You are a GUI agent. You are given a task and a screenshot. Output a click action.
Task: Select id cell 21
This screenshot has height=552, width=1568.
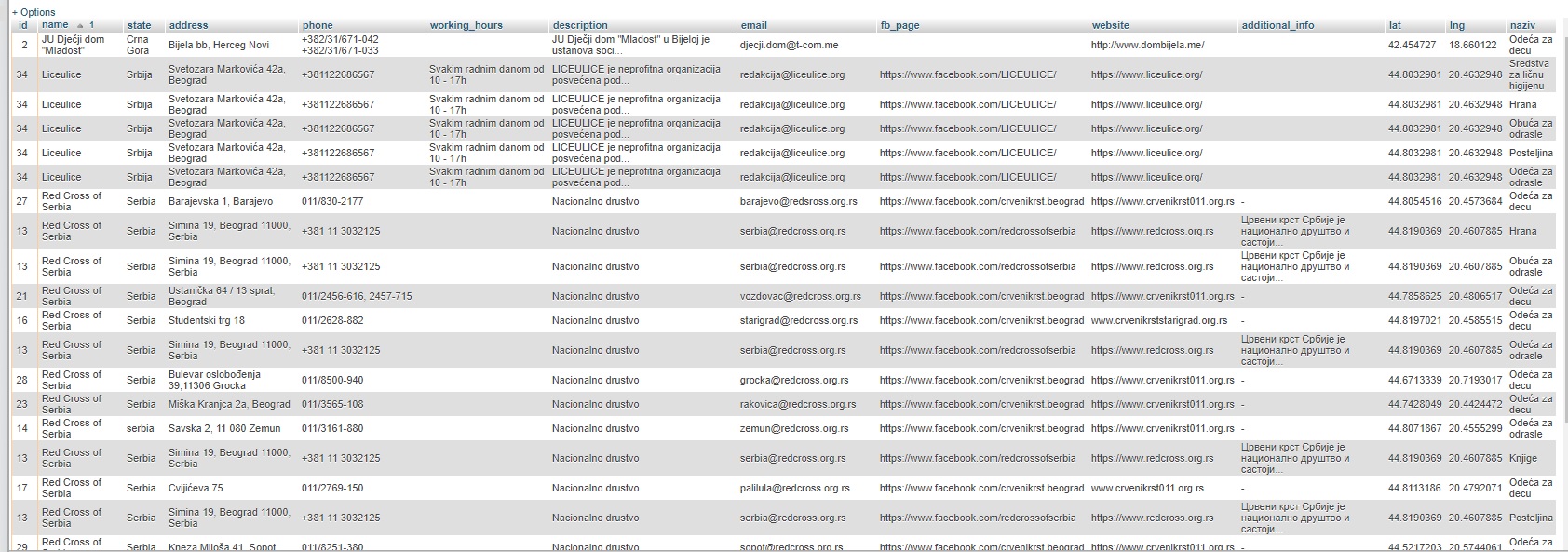(x=22, y=296)
